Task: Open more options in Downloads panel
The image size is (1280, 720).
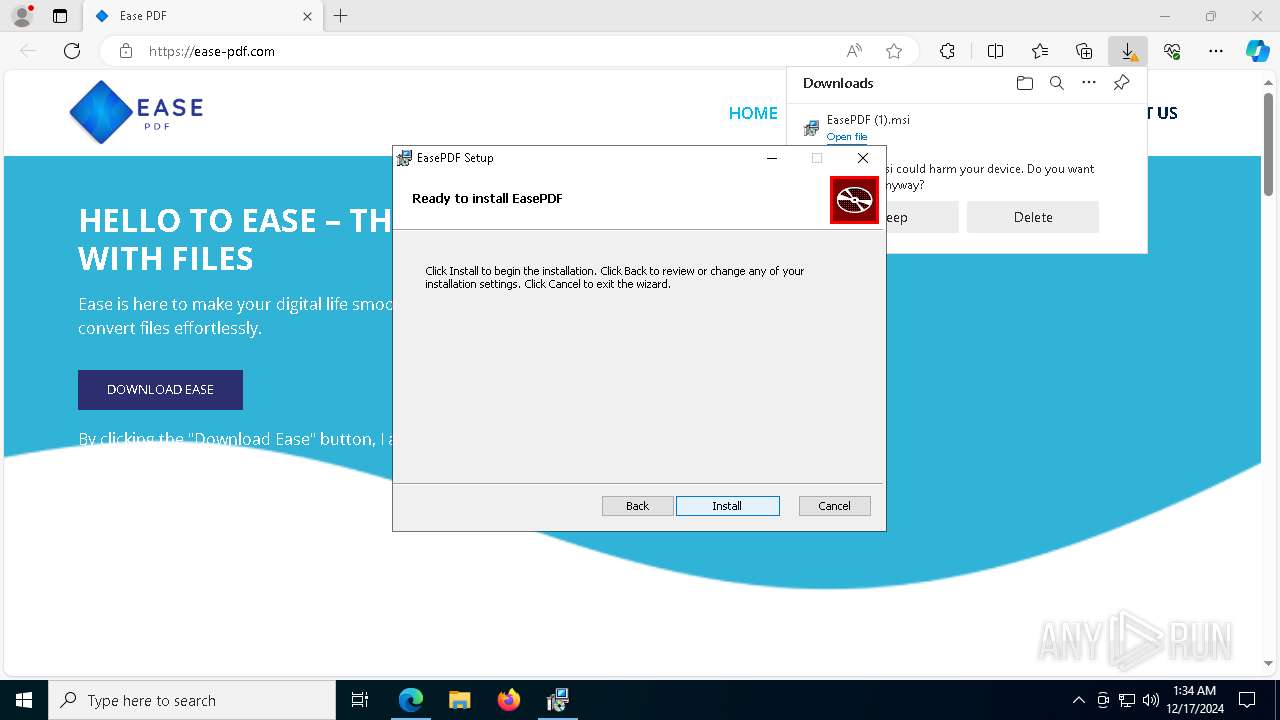Action: (1089, 83)
